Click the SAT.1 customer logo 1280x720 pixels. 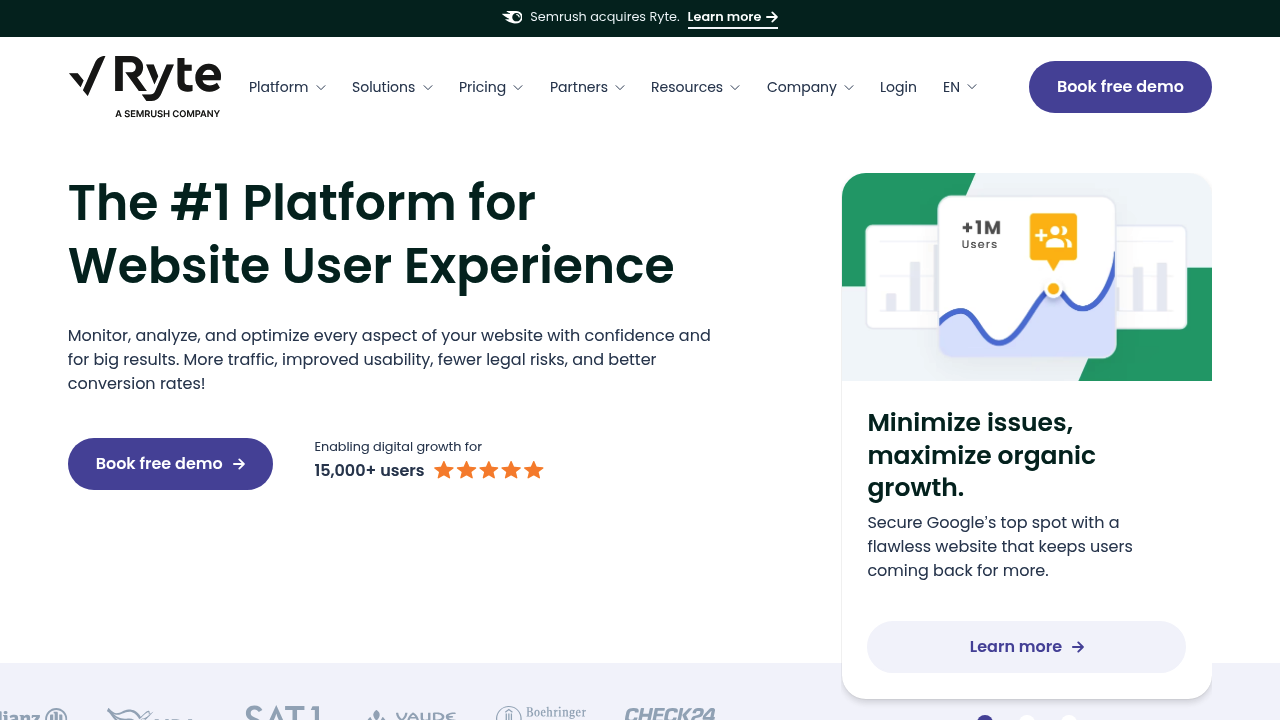coord(283,712)
